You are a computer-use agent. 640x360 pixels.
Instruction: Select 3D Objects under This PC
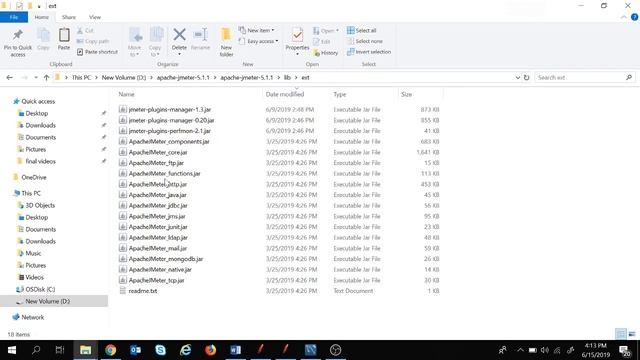click(x=40, y=205)
